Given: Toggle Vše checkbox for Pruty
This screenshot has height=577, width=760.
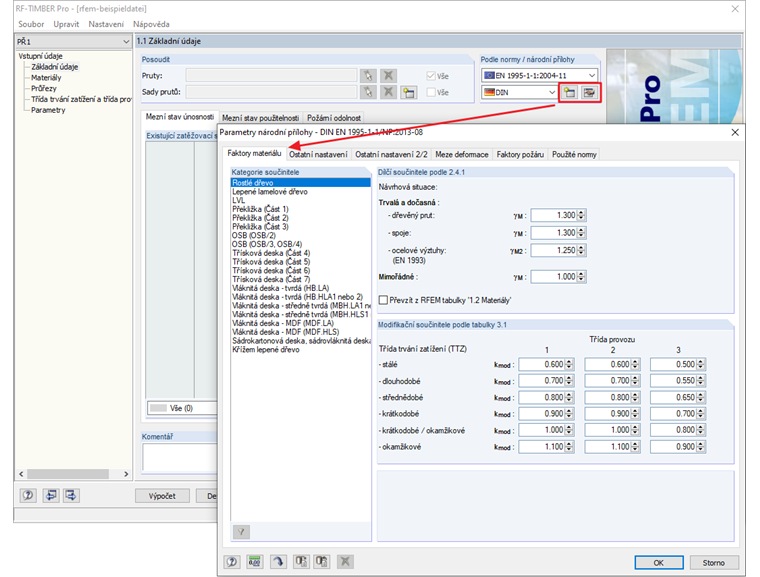Looking at the screenshot, I should 431,76.
